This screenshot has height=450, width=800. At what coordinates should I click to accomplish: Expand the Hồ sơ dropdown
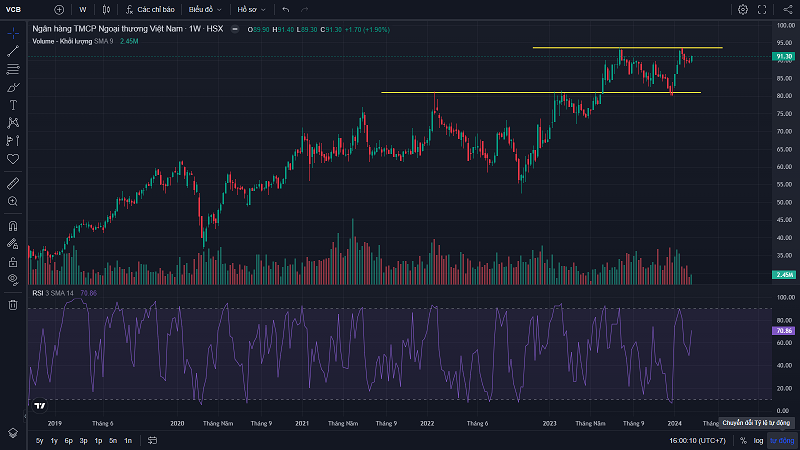point(250,9)
